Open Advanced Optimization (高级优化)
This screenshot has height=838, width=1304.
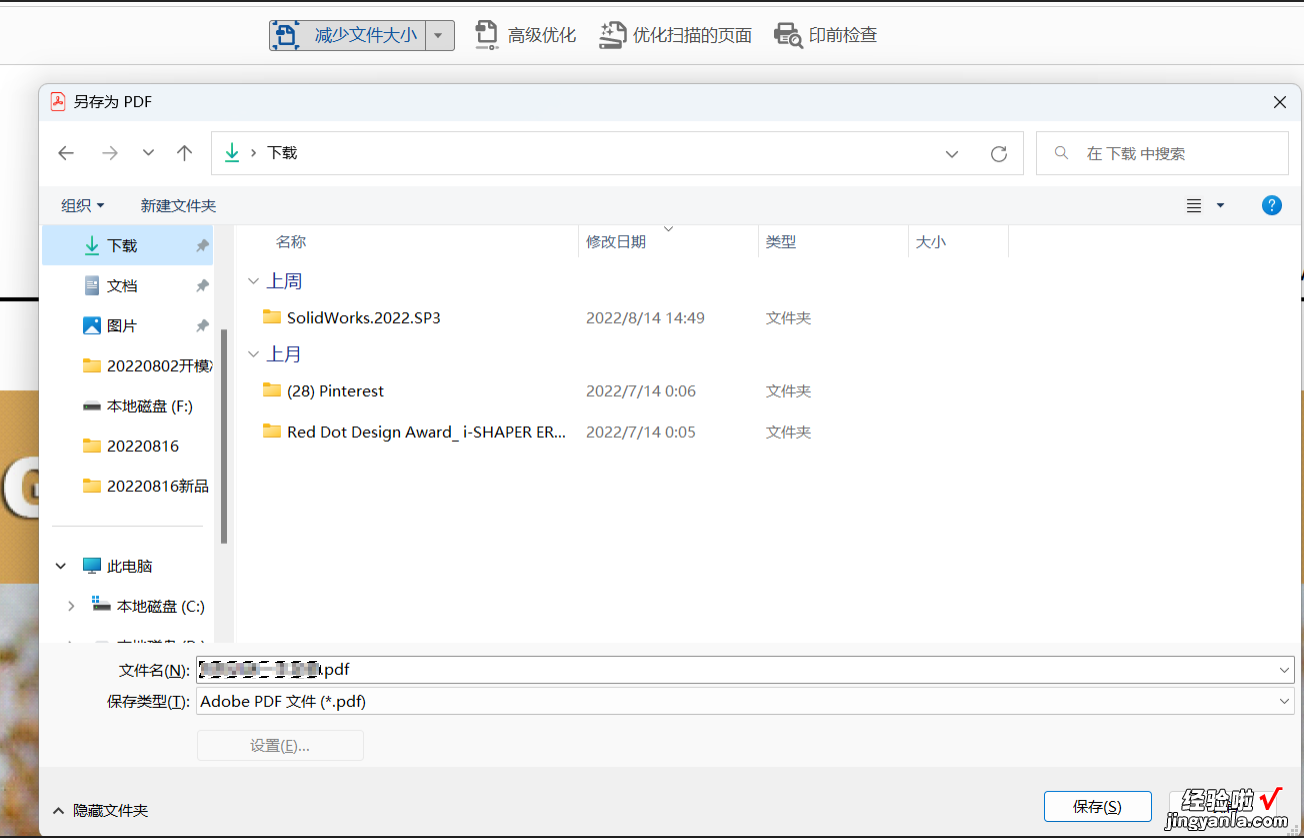(x=525, y=35)
